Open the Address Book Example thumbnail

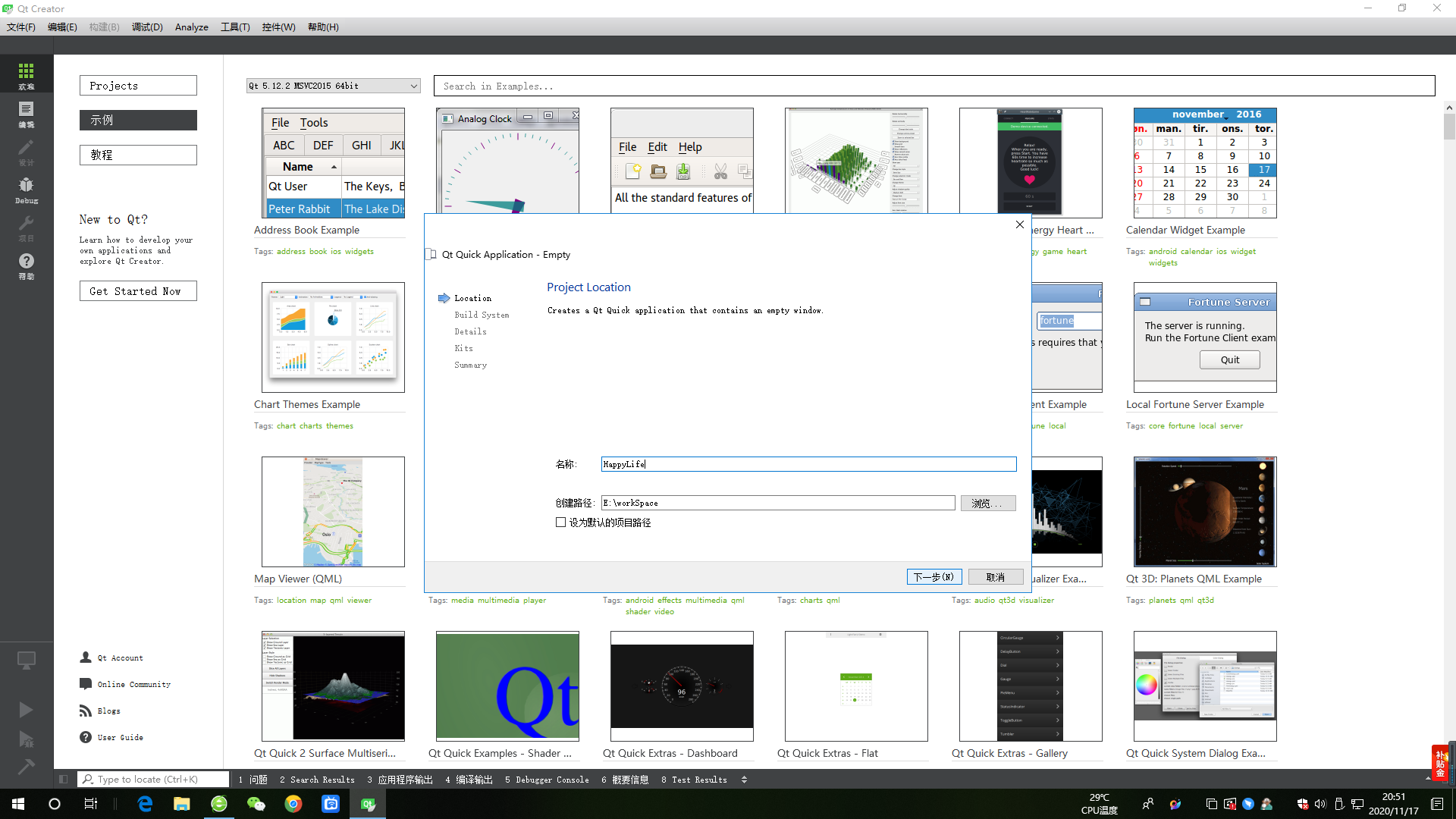tap(333, 163)
